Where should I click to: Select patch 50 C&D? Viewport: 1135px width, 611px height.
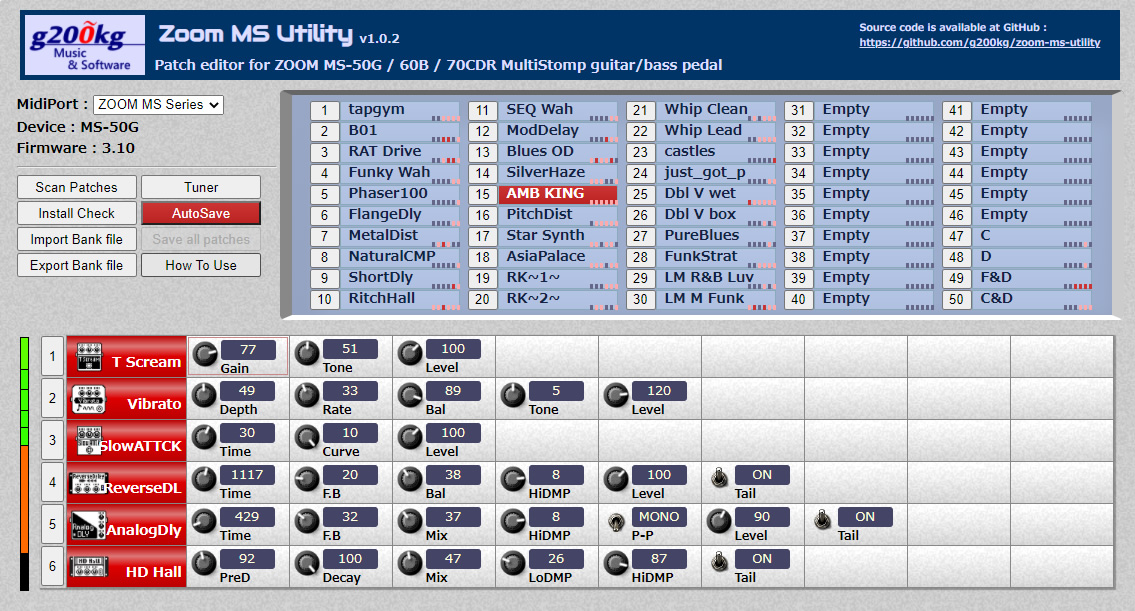[x=1032, y=299]
